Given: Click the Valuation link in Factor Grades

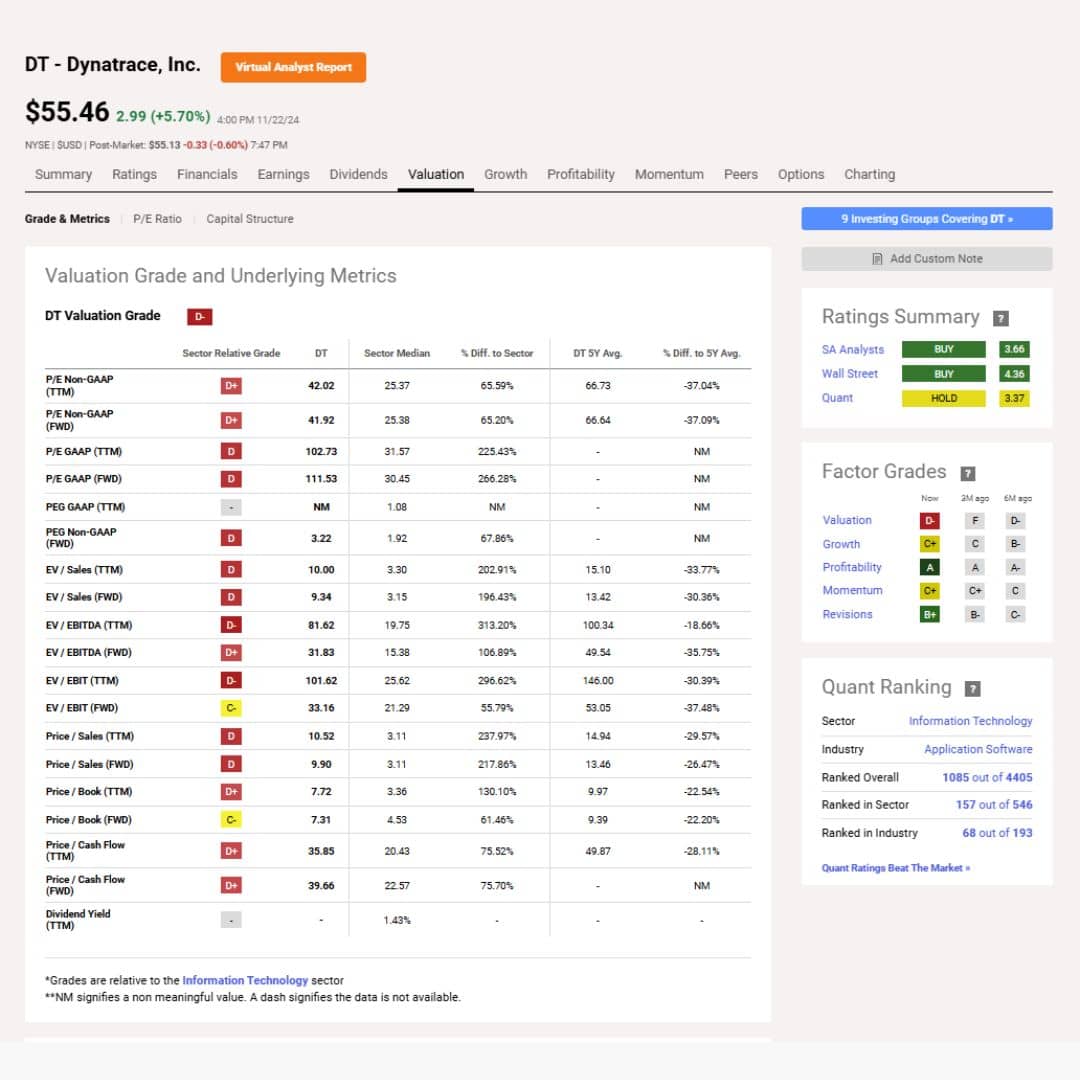Looking at the screenshot, I should point(847,521).
